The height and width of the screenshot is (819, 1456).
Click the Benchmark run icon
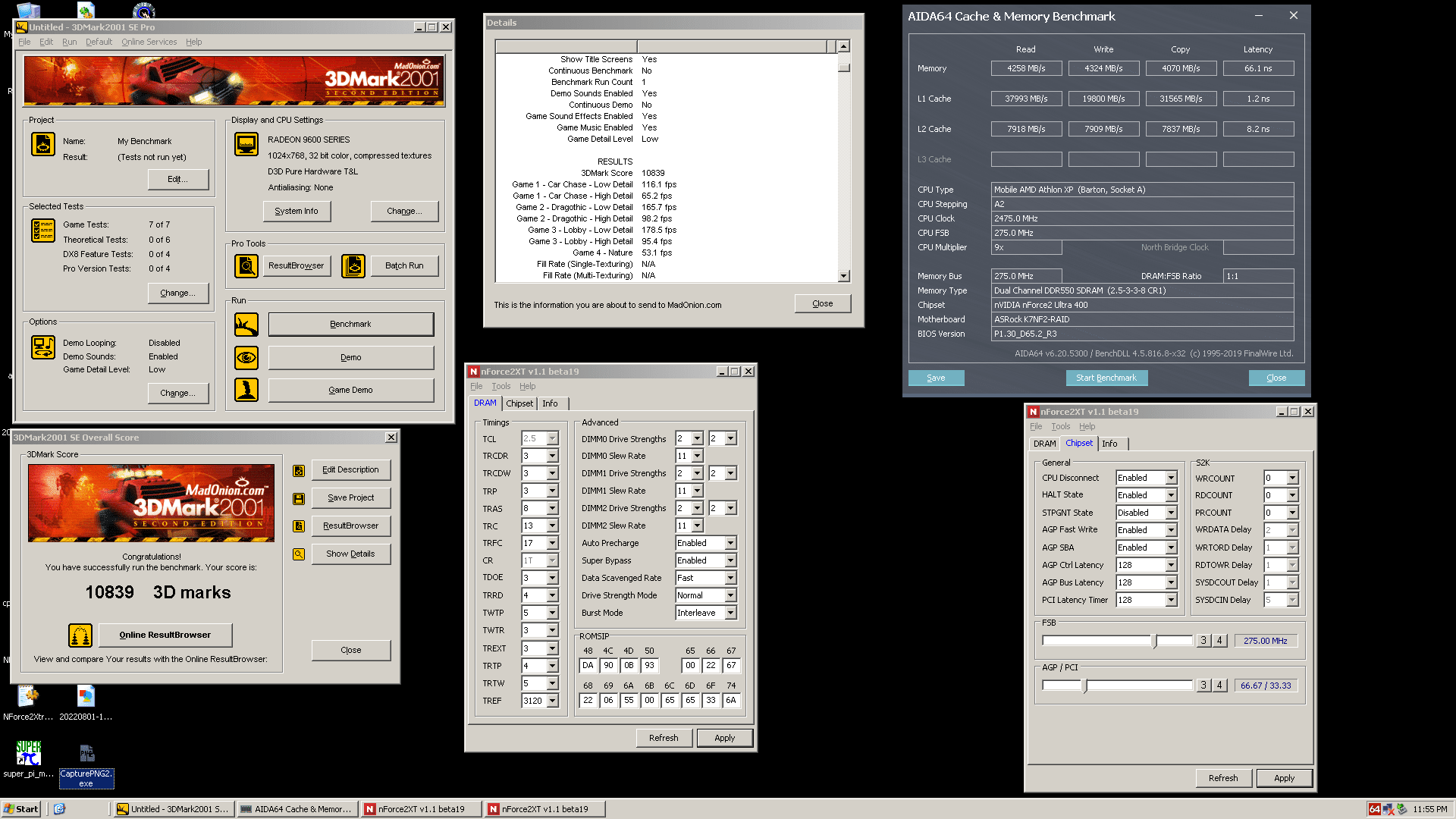[246, 325]
